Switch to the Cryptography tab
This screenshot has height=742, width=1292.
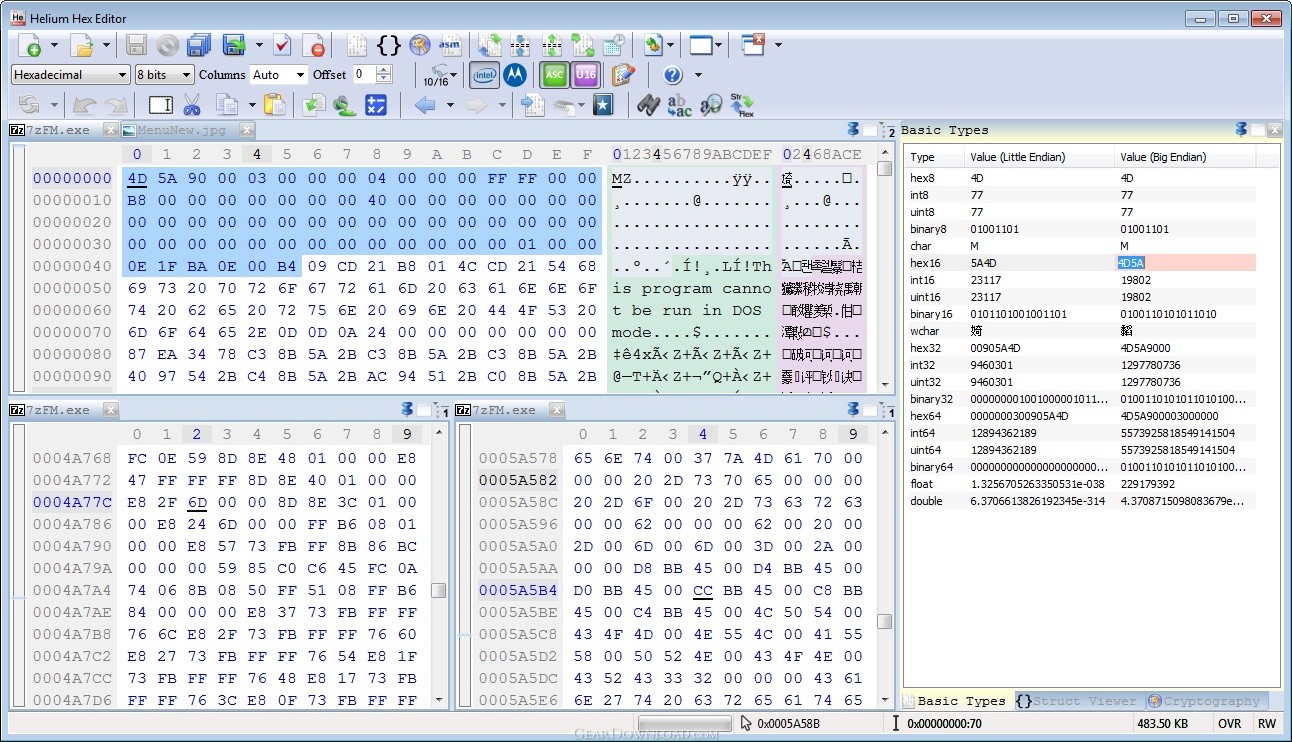[x=1204, y=701]
